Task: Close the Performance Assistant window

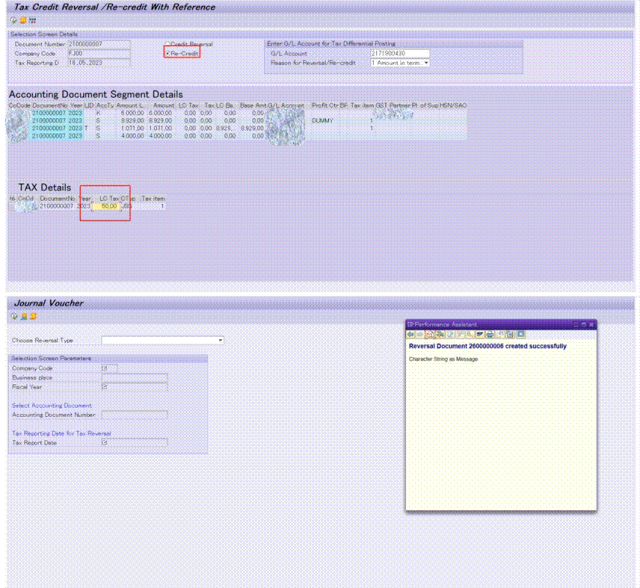Action: (x=591, y=325)
